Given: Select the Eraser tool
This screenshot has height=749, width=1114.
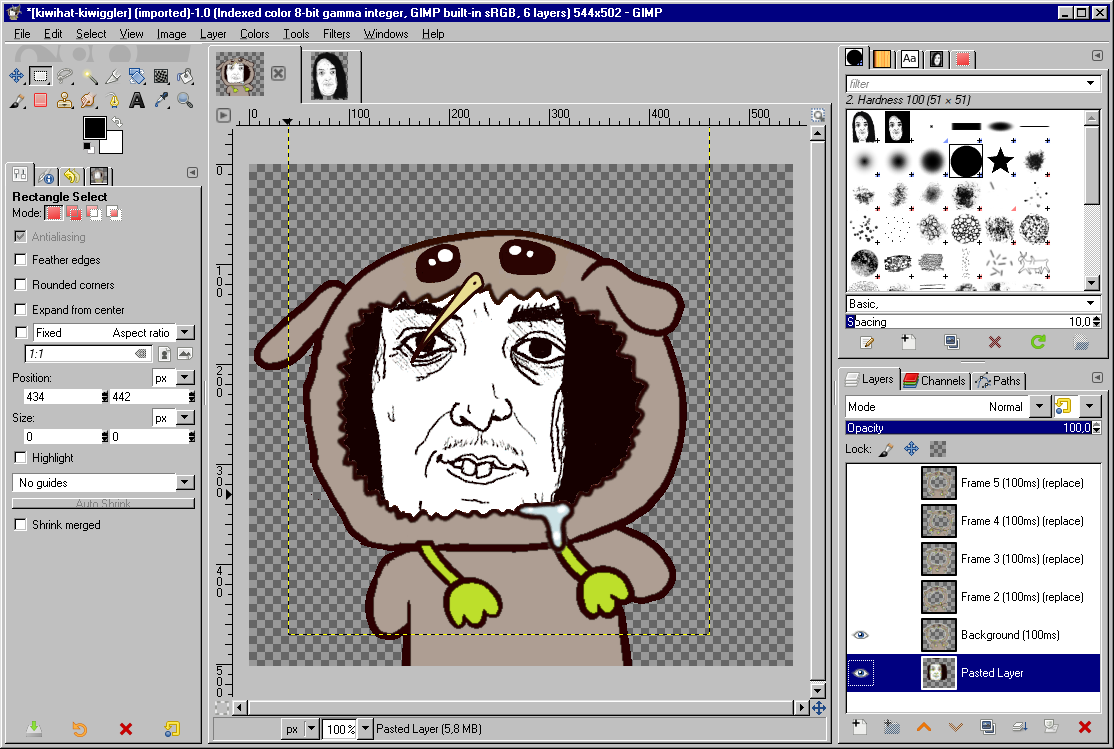Looking at the screenshot, I should coord(40,100).
